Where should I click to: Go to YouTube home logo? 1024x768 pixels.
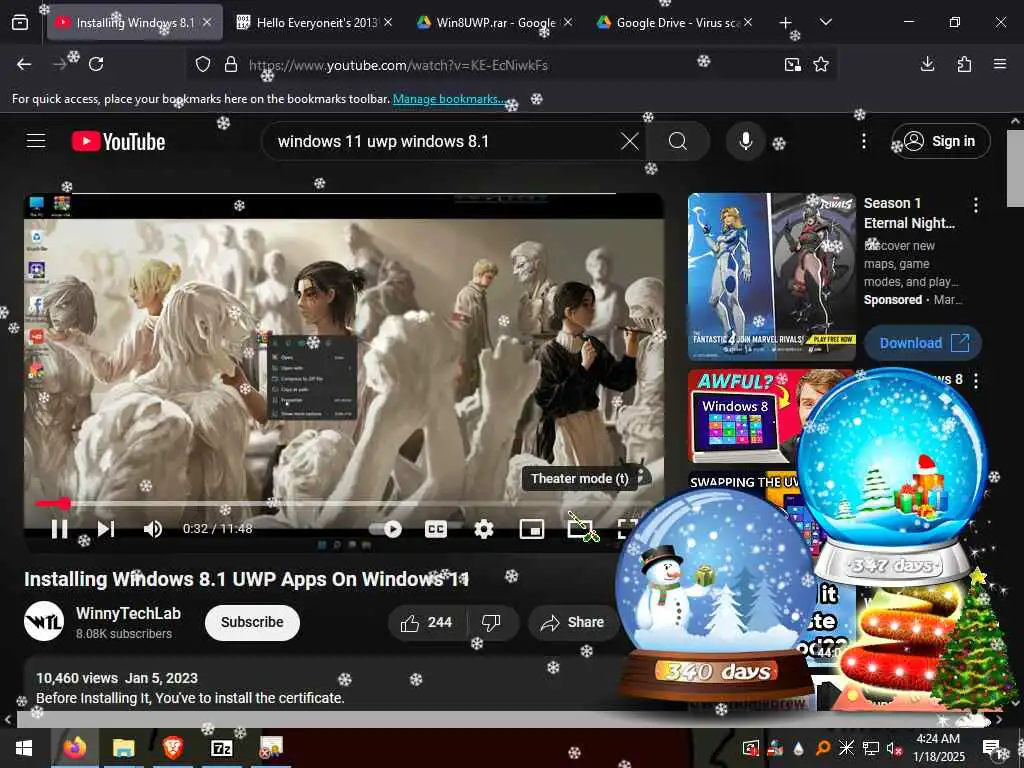[x=118, y=141]
